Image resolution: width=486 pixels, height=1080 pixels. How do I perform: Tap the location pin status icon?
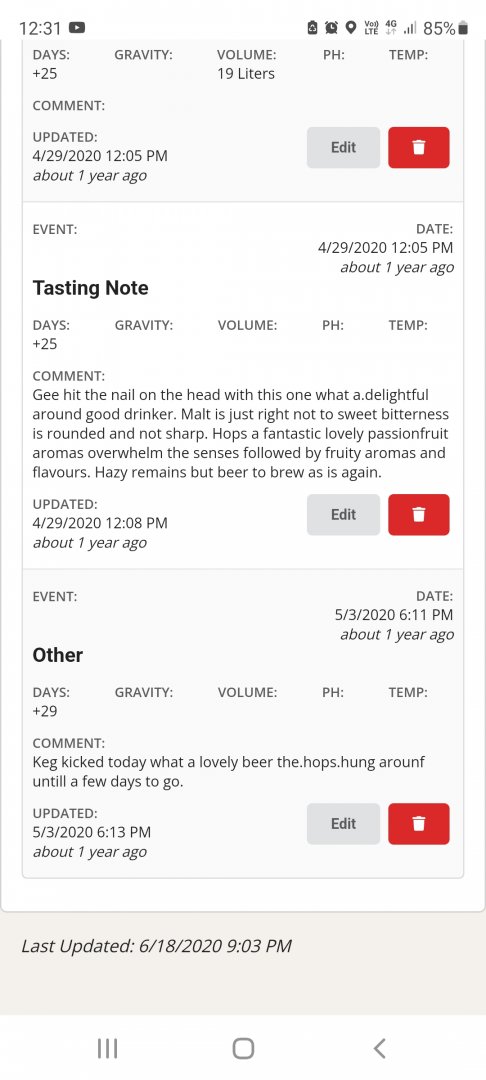[x=350, y=28]
